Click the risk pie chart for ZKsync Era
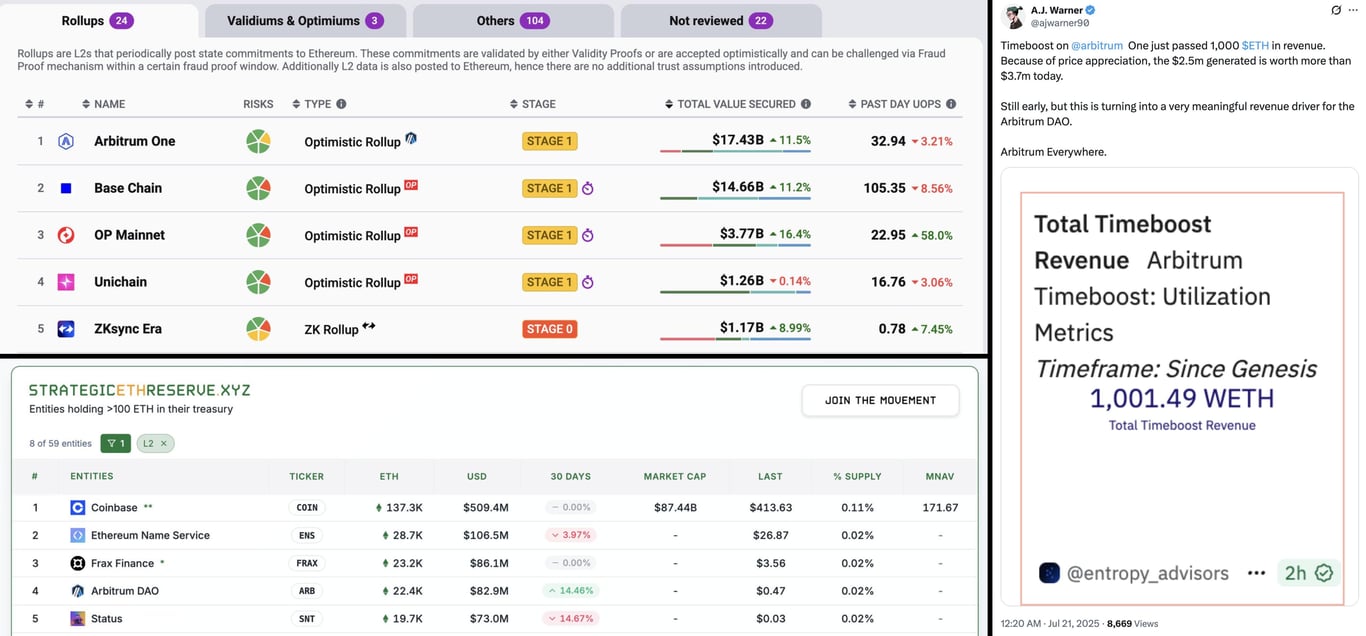This screenshot has height=636, width=1366. pyautogui.click(x=258, y=329)
